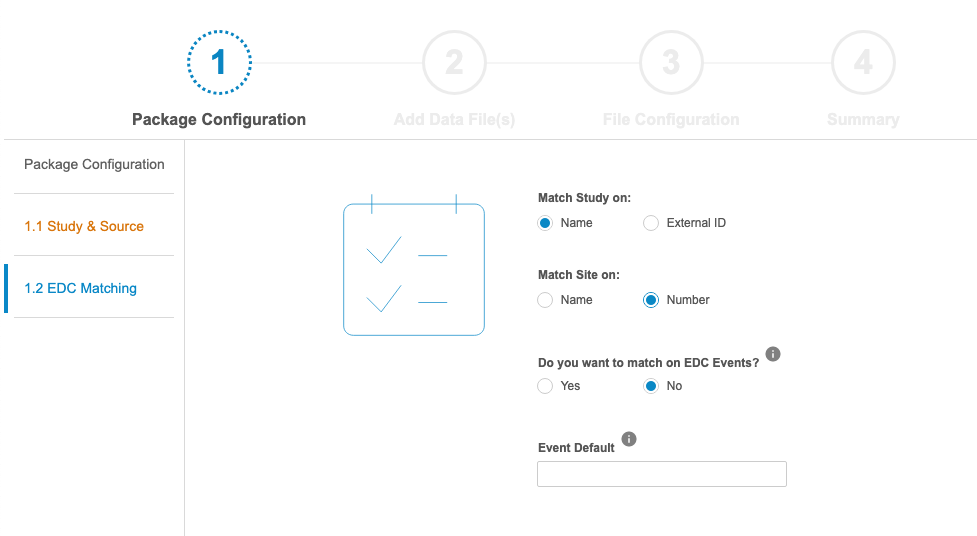
Task: Click the checklist calendar illustration
Action: [413, 267]
